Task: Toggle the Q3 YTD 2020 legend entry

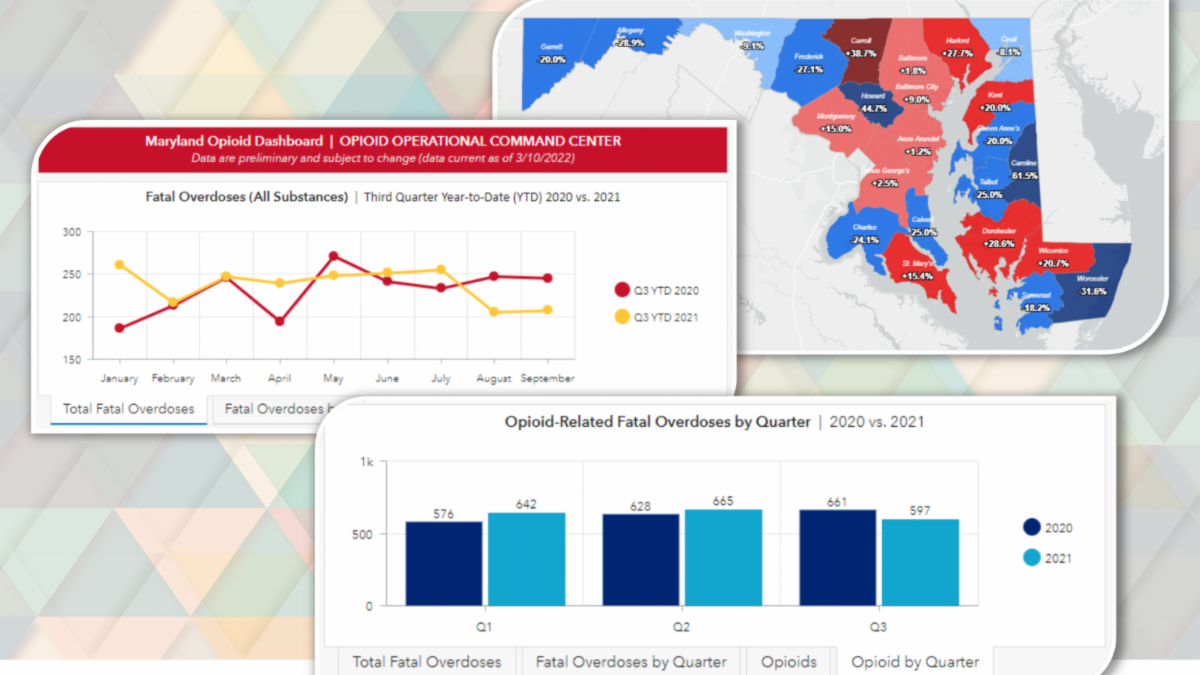Action: tap(656, 290)
